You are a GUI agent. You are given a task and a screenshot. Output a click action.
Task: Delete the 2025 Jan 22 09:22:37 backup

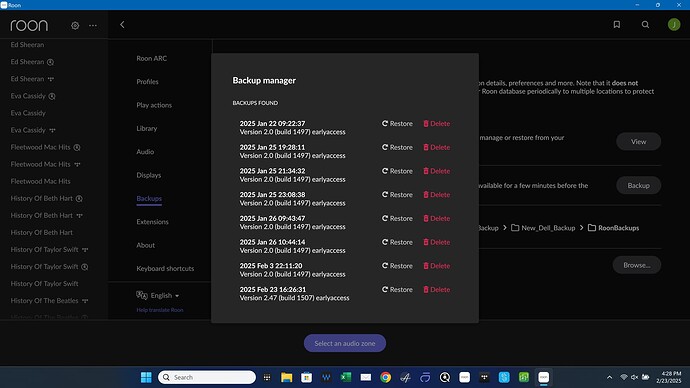437,124
